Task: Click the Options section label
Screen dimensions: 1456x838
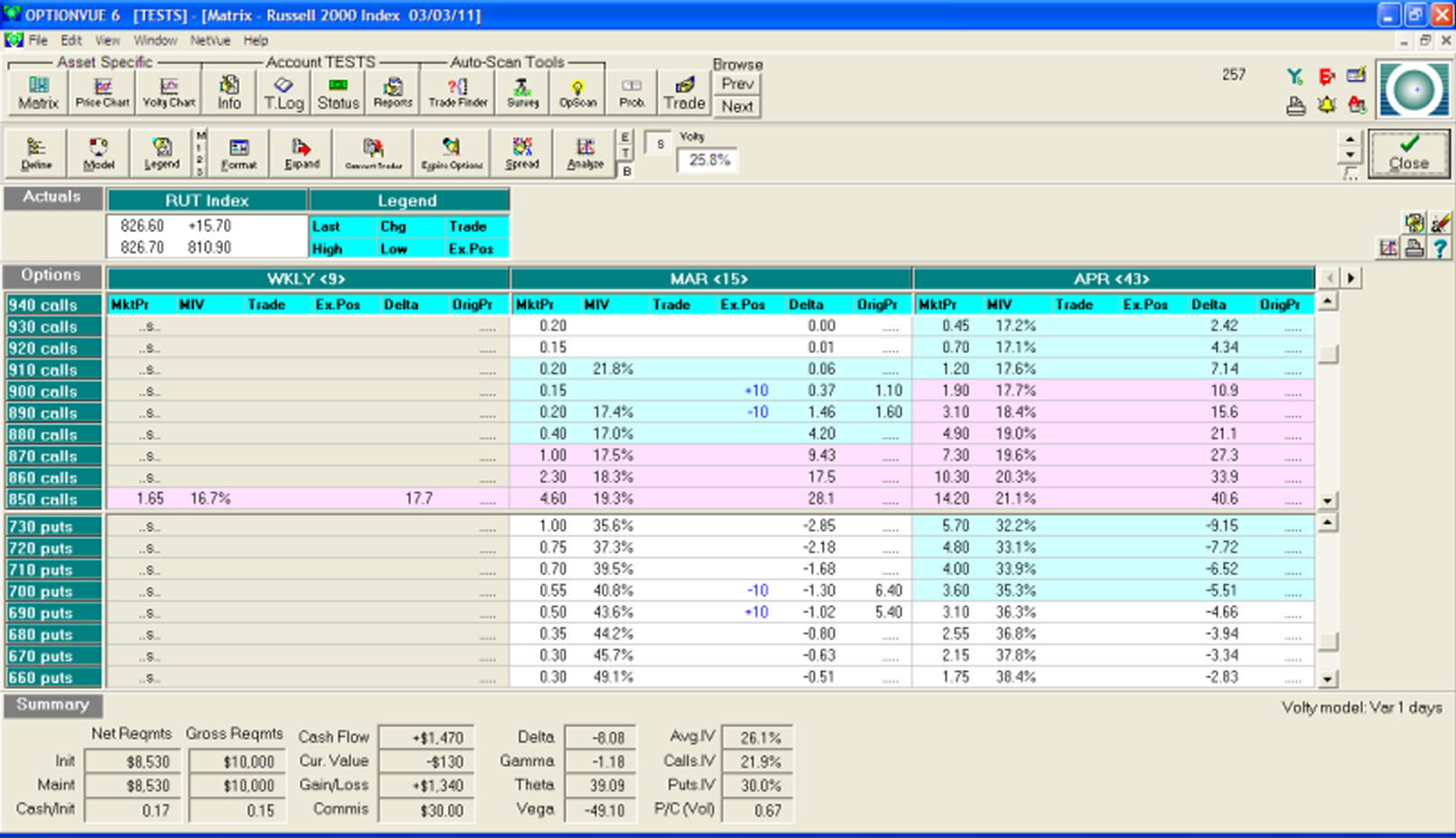Action: (52, 276)
